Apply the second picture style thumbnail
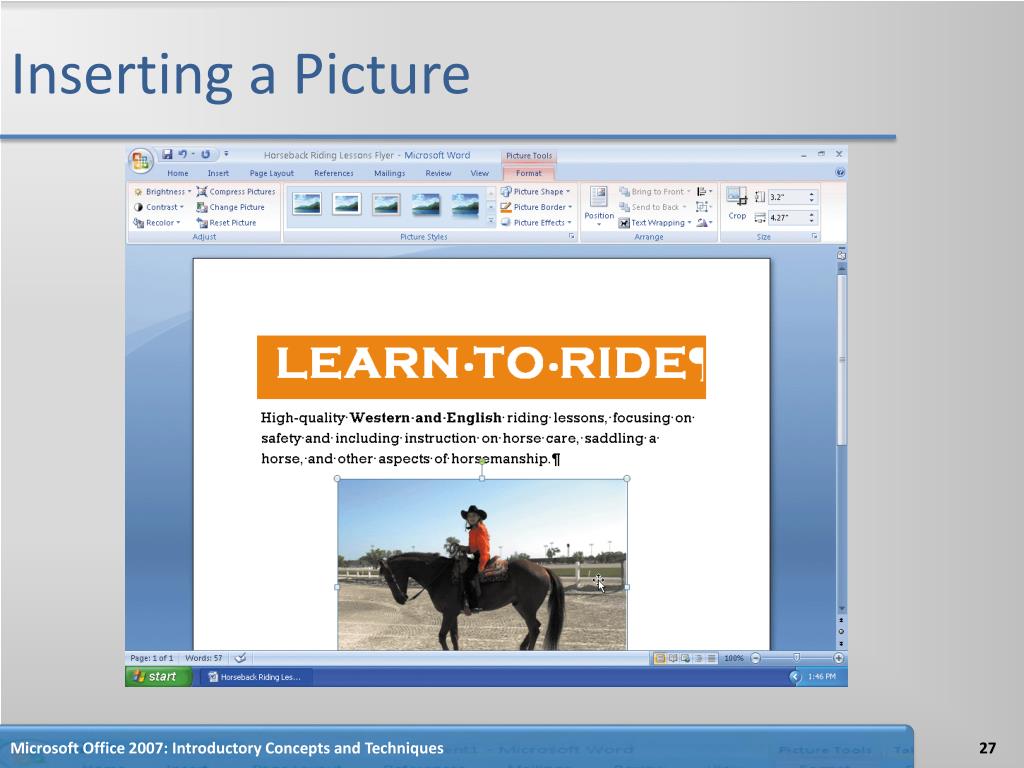The height and width of the screenshot is (768, 1024). pyautogui.click(x=347, y=204)
